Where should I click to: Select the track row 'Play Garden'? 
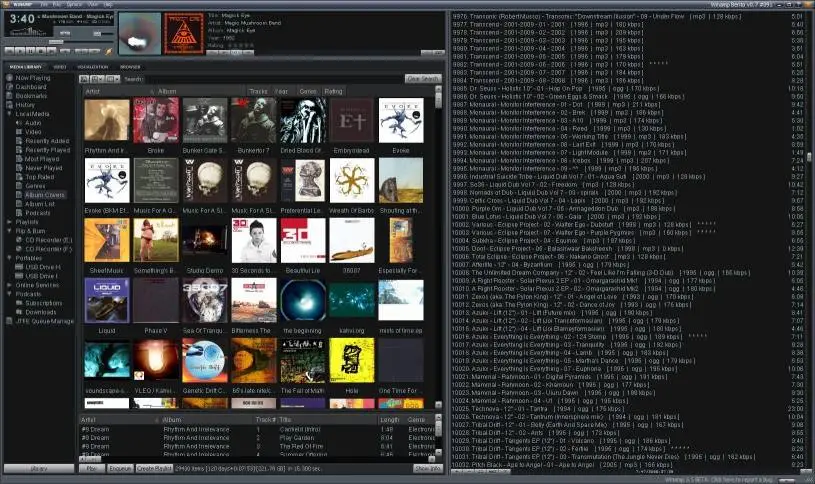pos(257,438)
